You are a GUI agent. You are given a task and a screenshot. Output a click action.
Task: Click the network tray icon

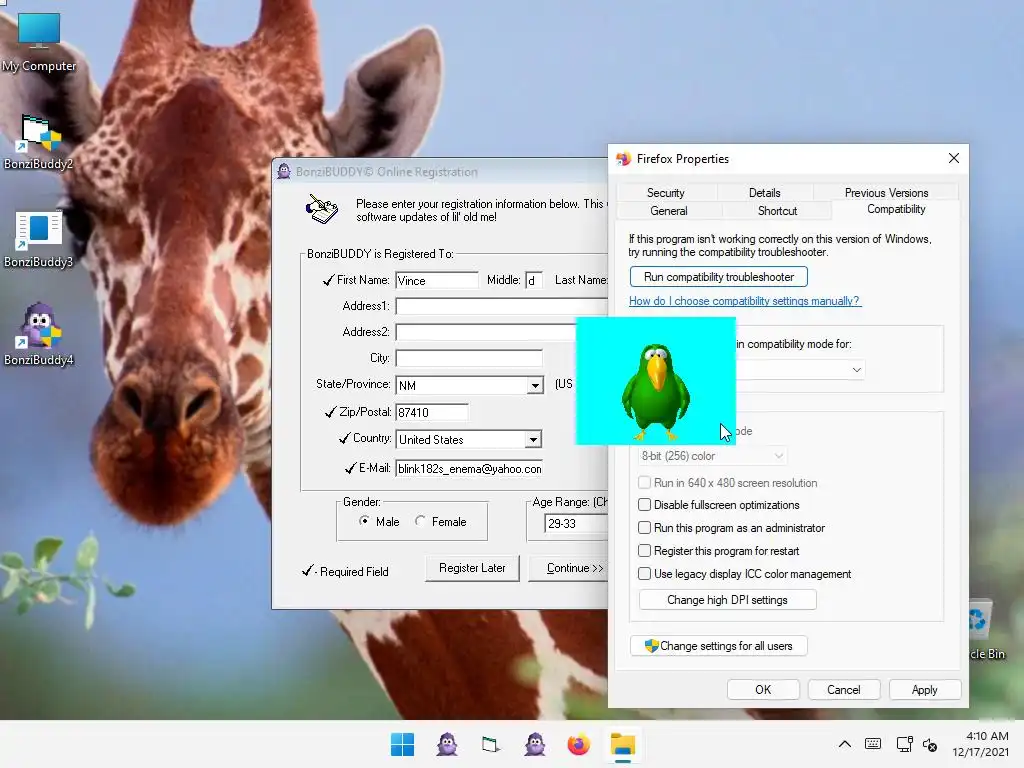click(904, 744)
